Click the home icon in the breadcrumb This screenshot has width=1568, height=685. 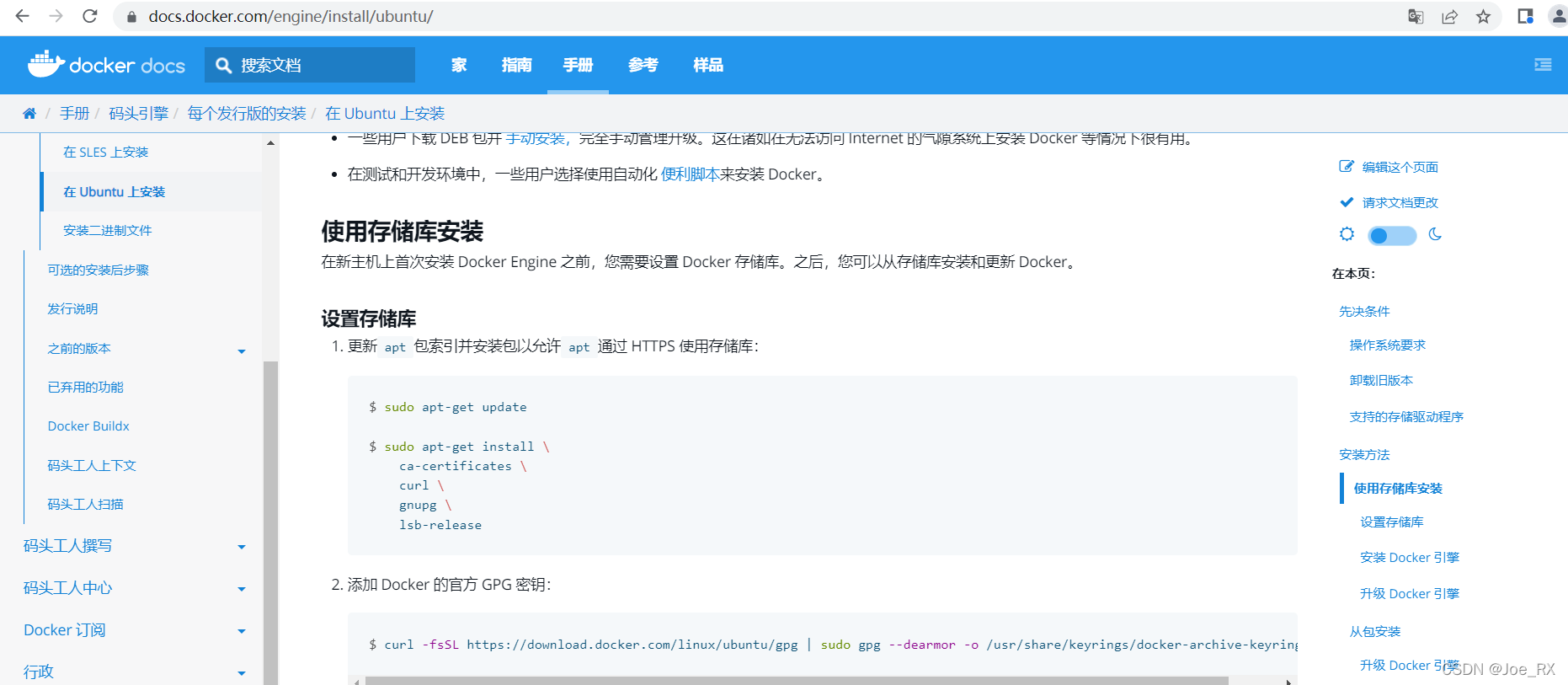(x=29, y=113)
